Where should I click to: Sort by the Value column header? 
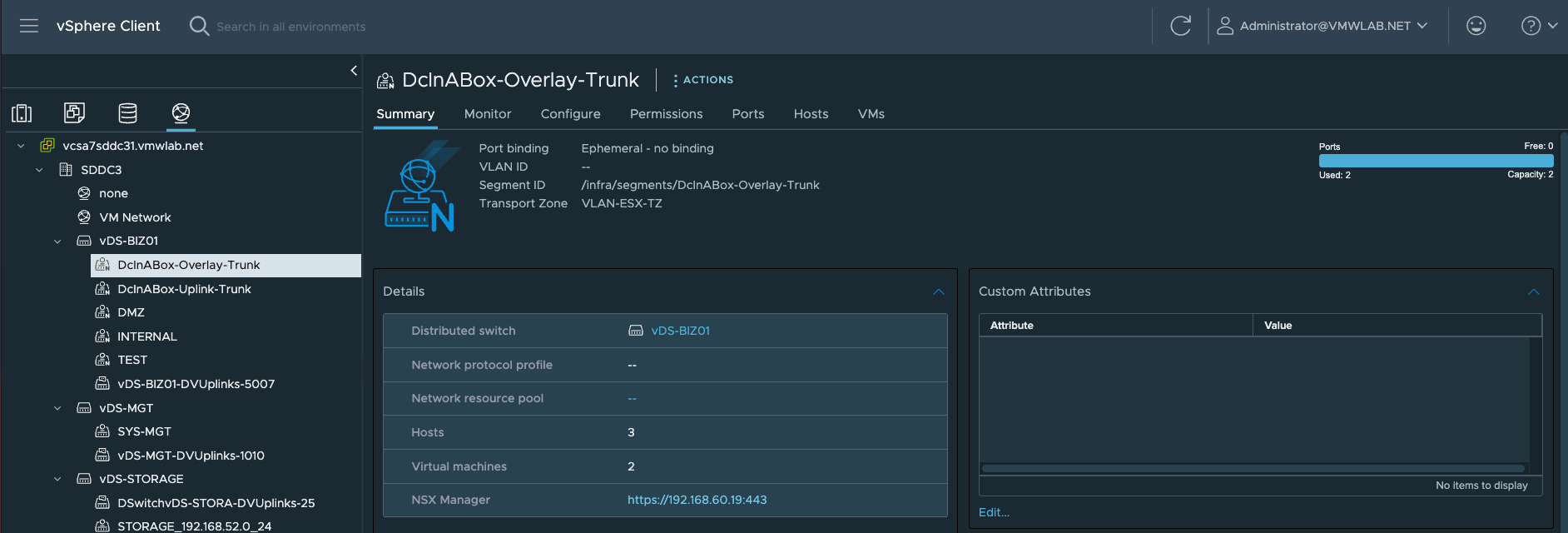1397,326
